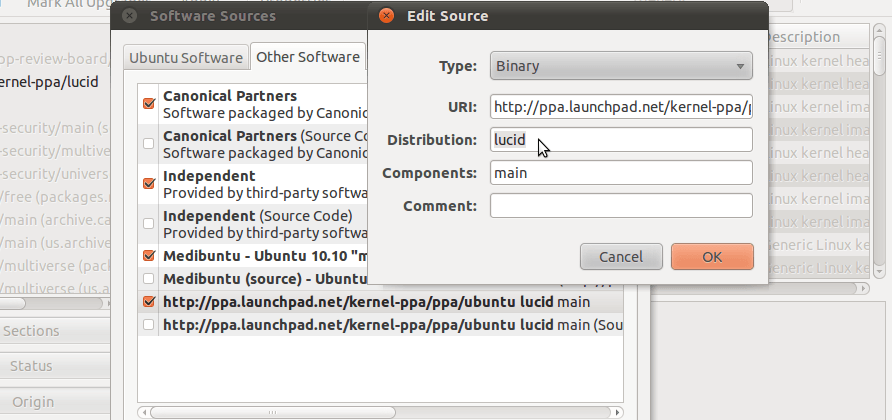Confirm with the OK button
The height and width of the screenshot is (420, 892).
(x=711, y=256)
